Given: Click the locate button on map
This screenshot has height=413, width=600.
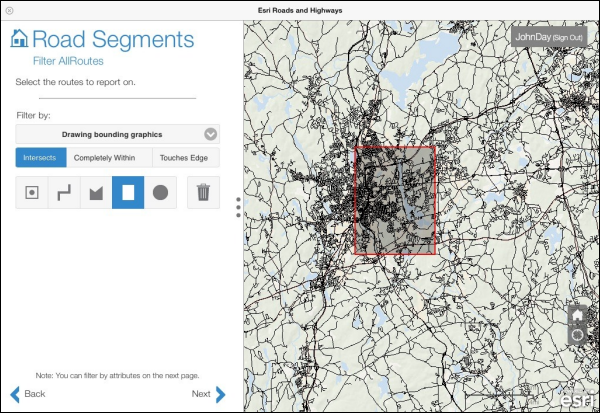Looking at the screenshot, I should [x=577, y=335].
